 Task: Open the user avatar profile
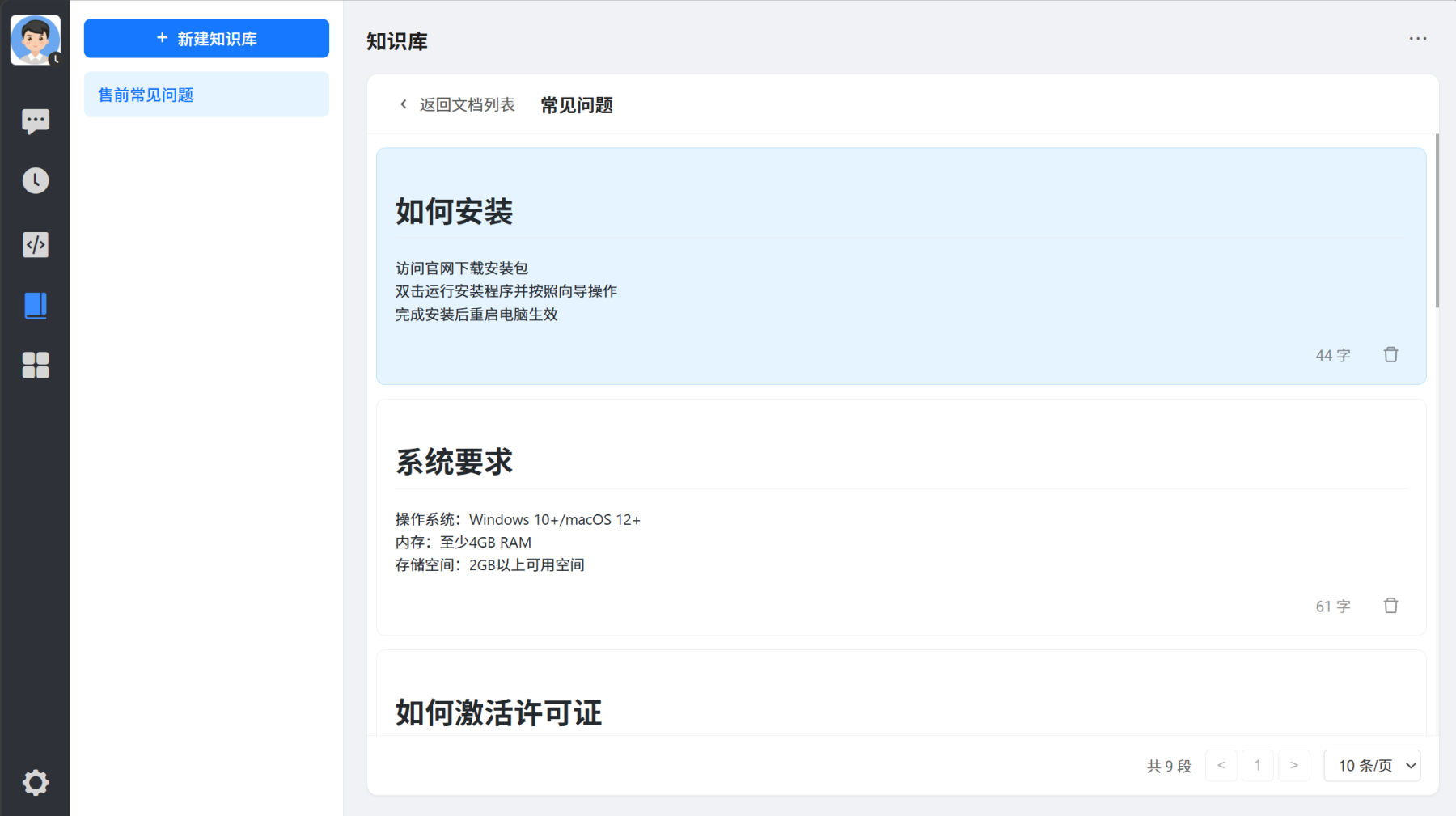coord(35,40)
